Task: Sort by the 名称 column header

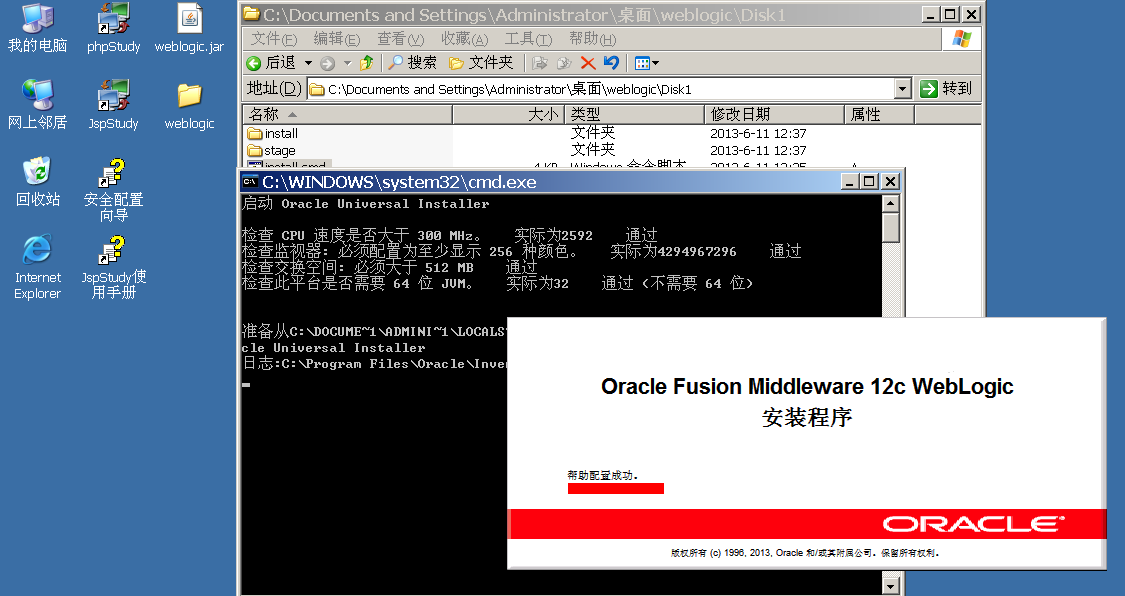Action: [347, 114]
